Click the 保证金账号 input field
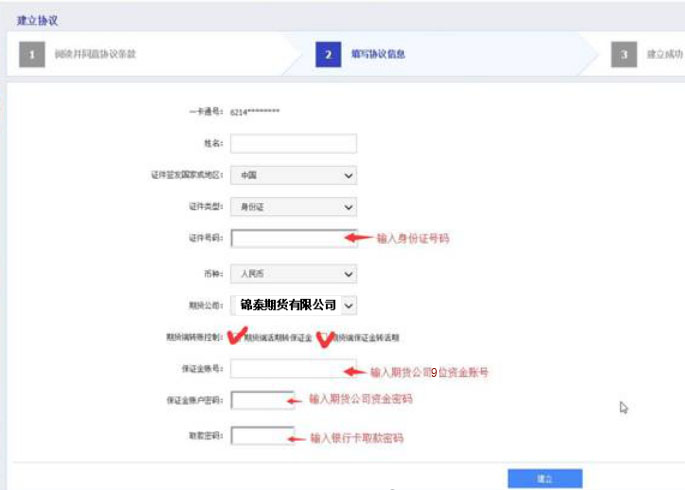This screenshot has height=490, width=685. coord(294,369)
